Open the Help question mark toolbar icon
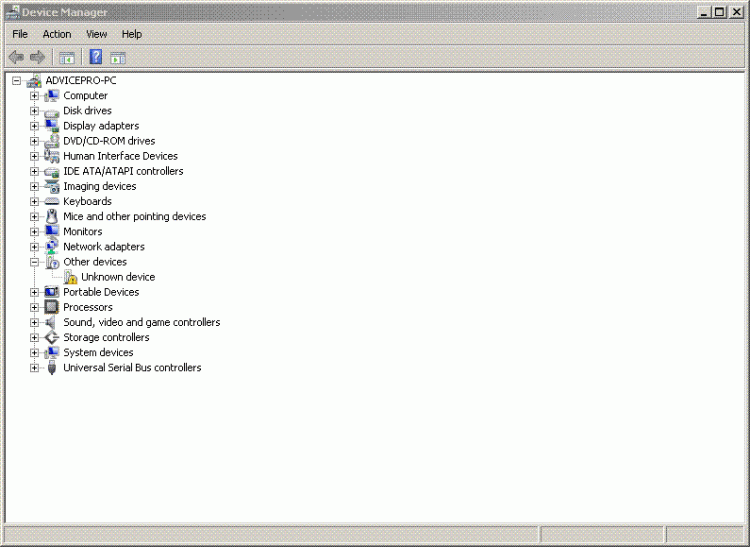 96,57
